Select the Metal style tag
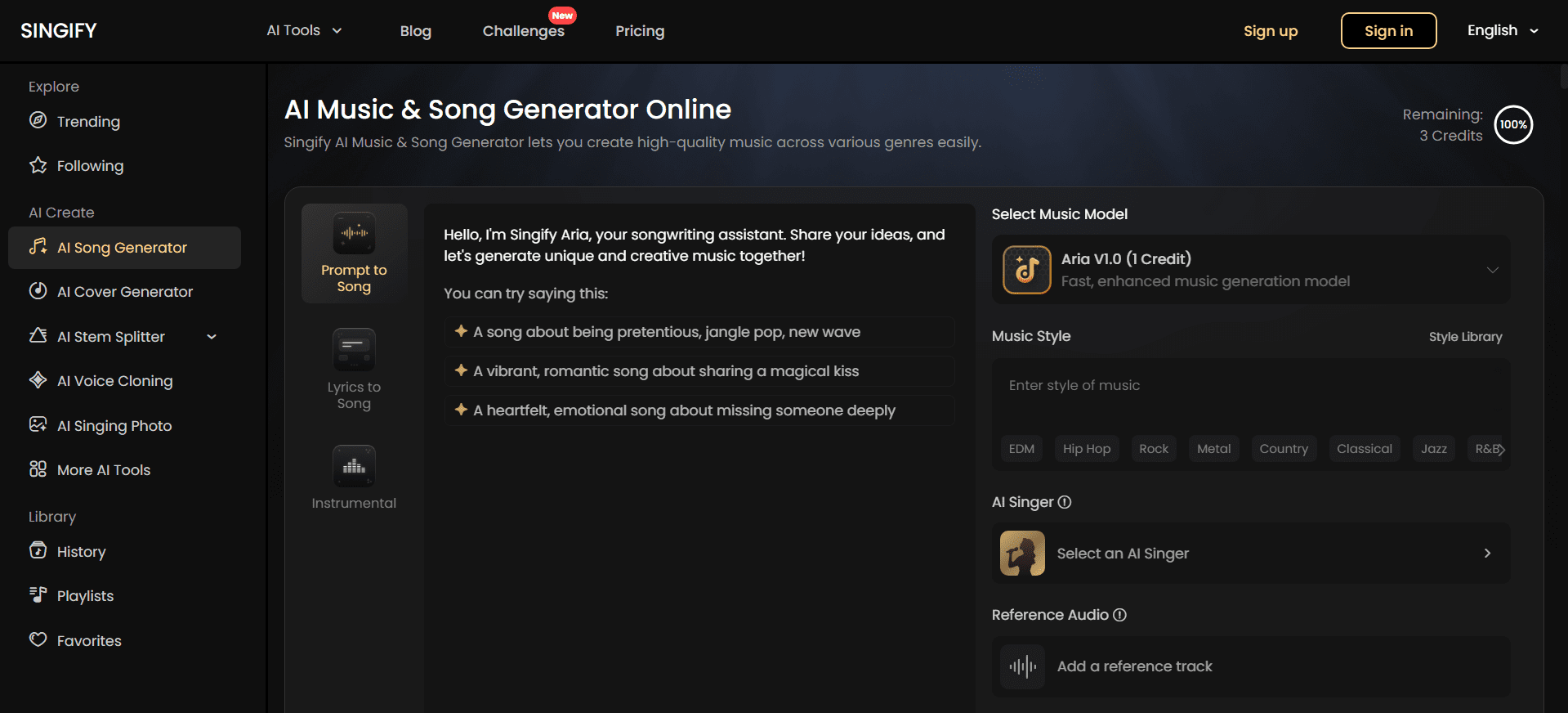1568x713 pixels. point(1213,449)
